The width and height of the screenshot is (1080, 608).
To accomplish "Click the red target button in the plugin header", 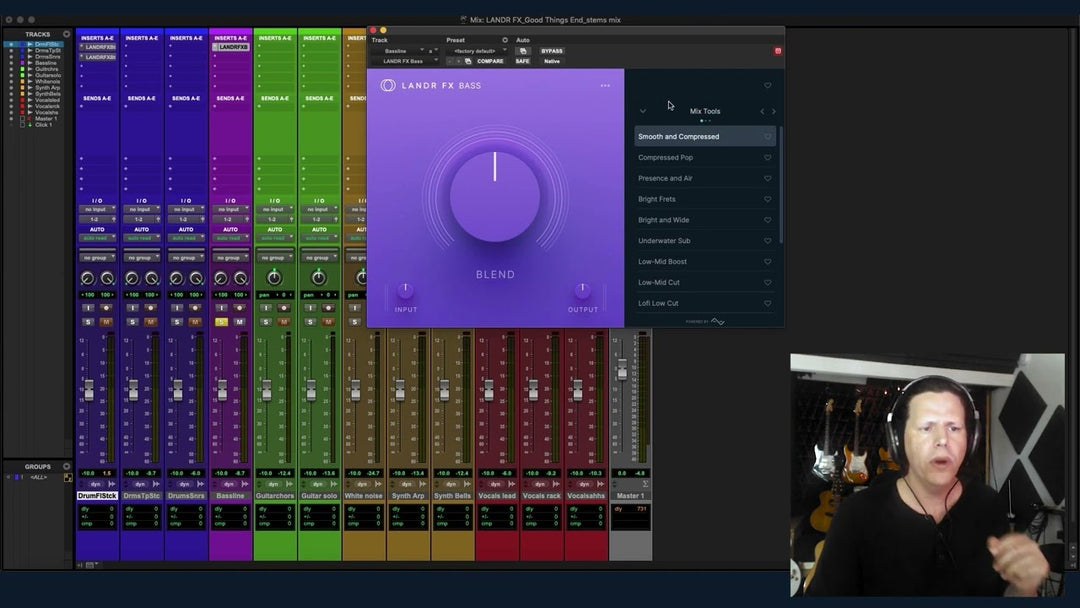I will [x=778, y=51].
